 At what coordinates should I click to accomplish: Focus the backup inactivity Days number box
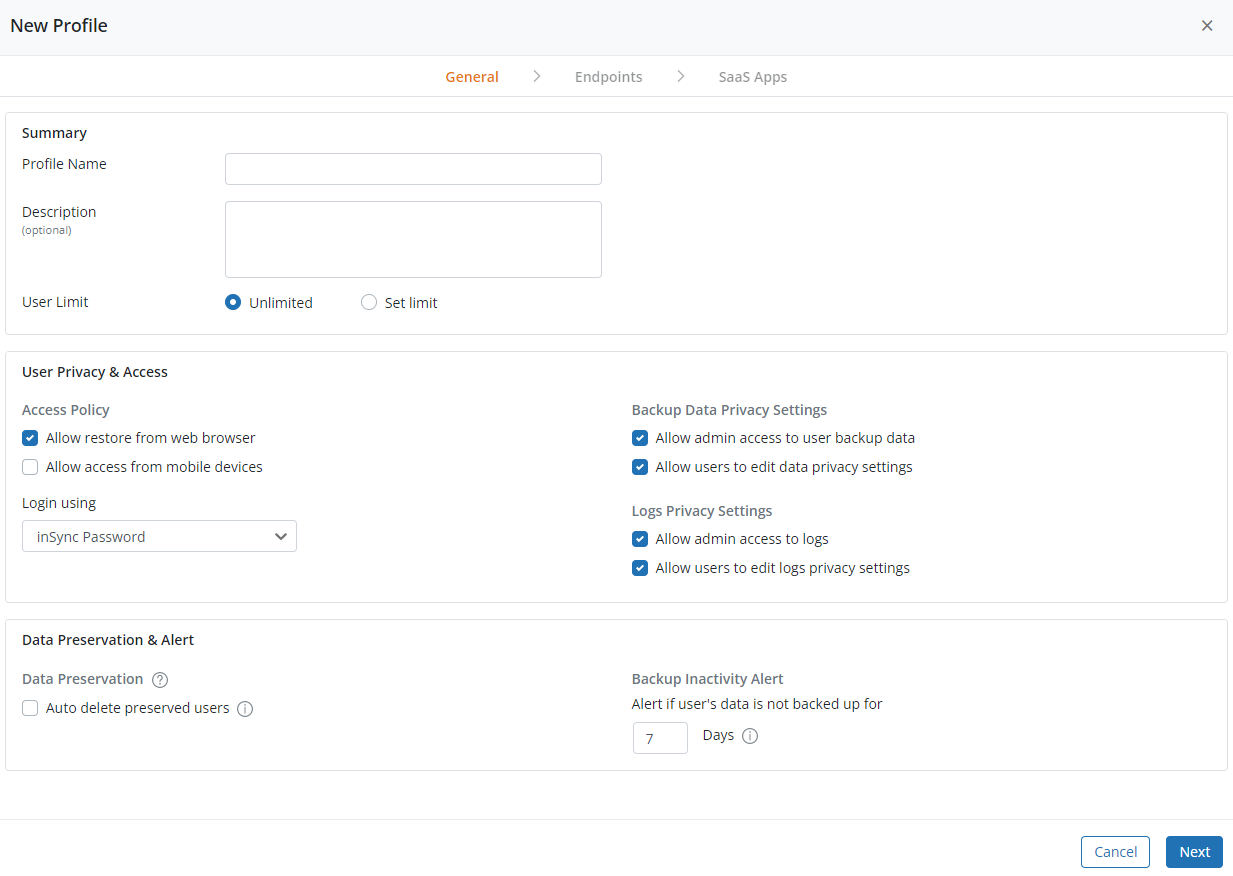click(x=660, y=738)
